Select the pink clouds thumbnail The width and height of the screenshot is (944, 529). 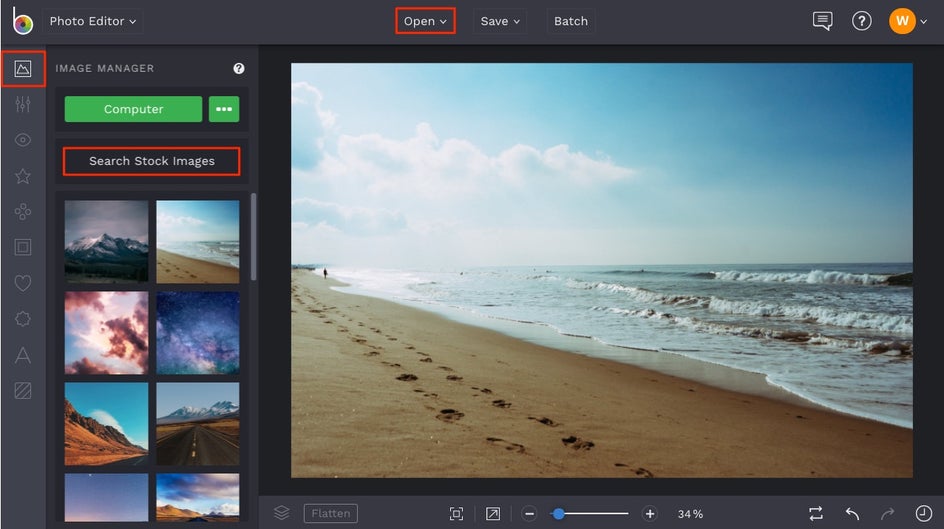[x=107, y=333]
